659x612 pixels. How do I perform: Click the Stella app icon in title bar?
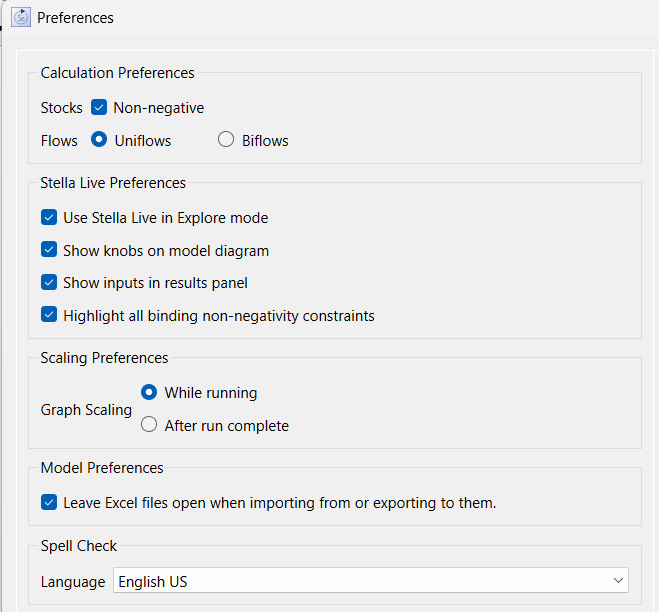click(x=21, y=17)
